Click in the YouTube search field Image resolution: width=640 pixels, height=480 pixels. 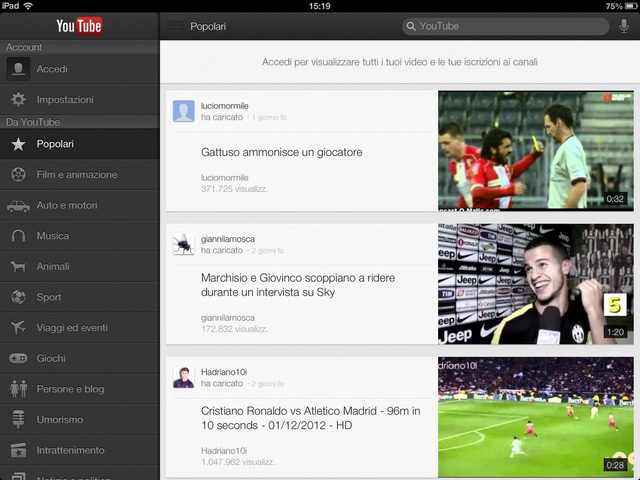[x=505, y=26]
